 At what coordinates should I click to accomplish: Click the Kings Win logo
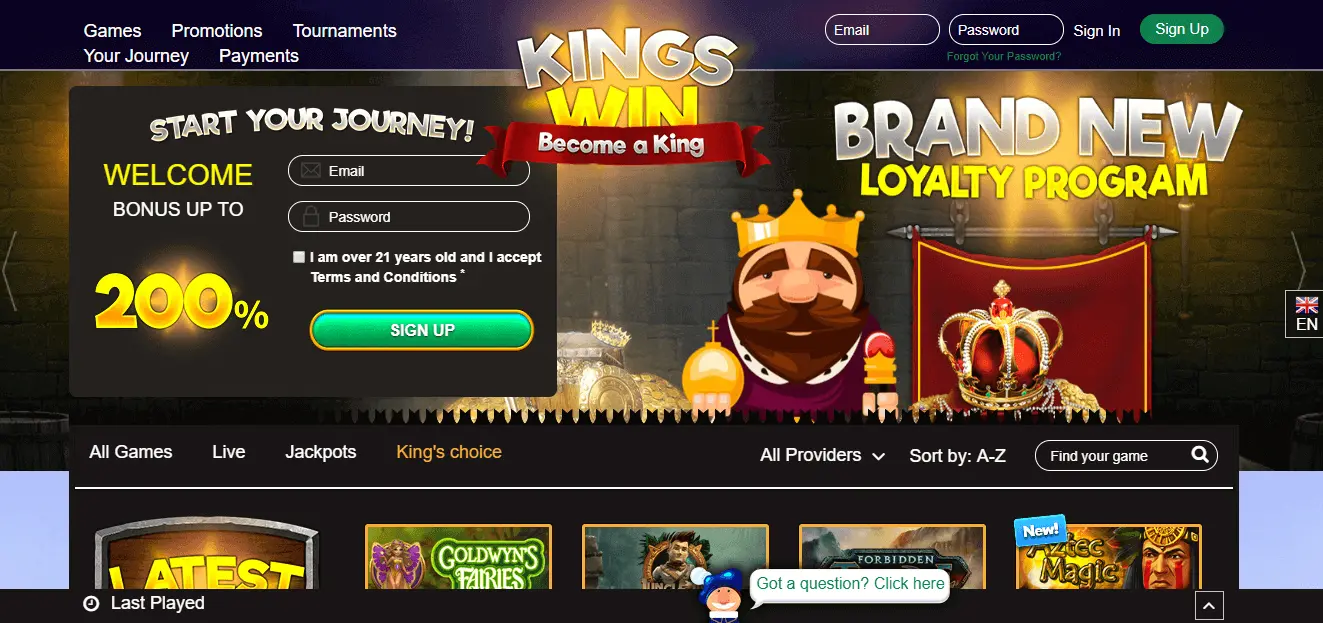627,98
